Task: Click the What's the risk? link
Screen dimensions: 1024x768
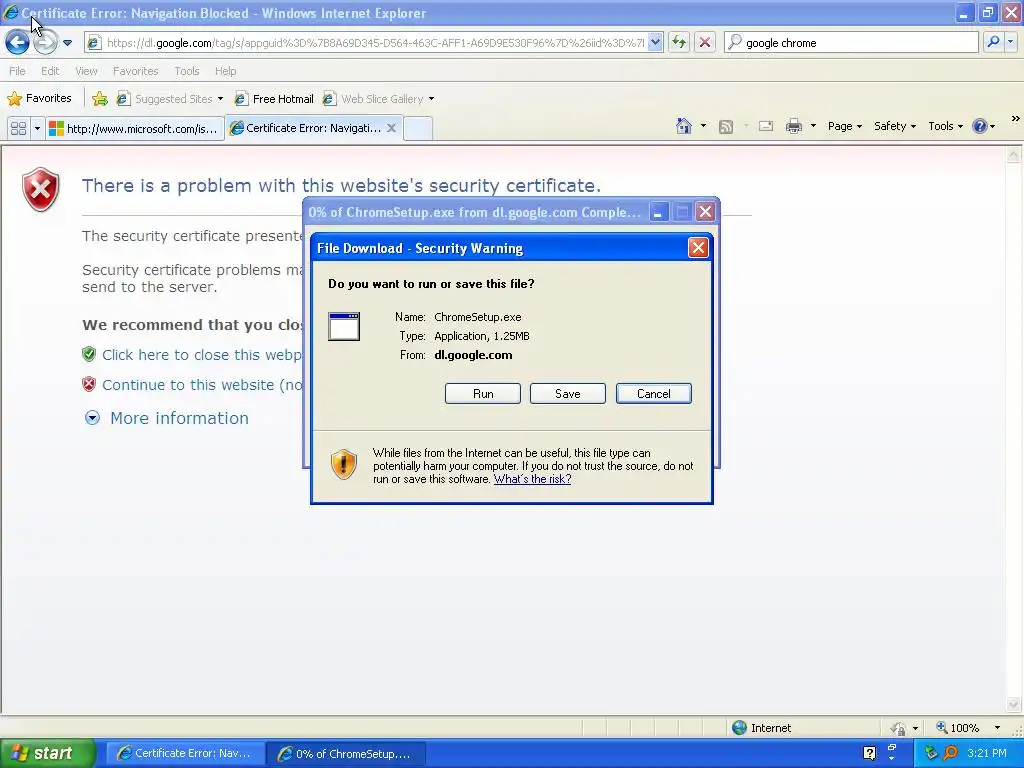Action: click(x=532, y=479)
